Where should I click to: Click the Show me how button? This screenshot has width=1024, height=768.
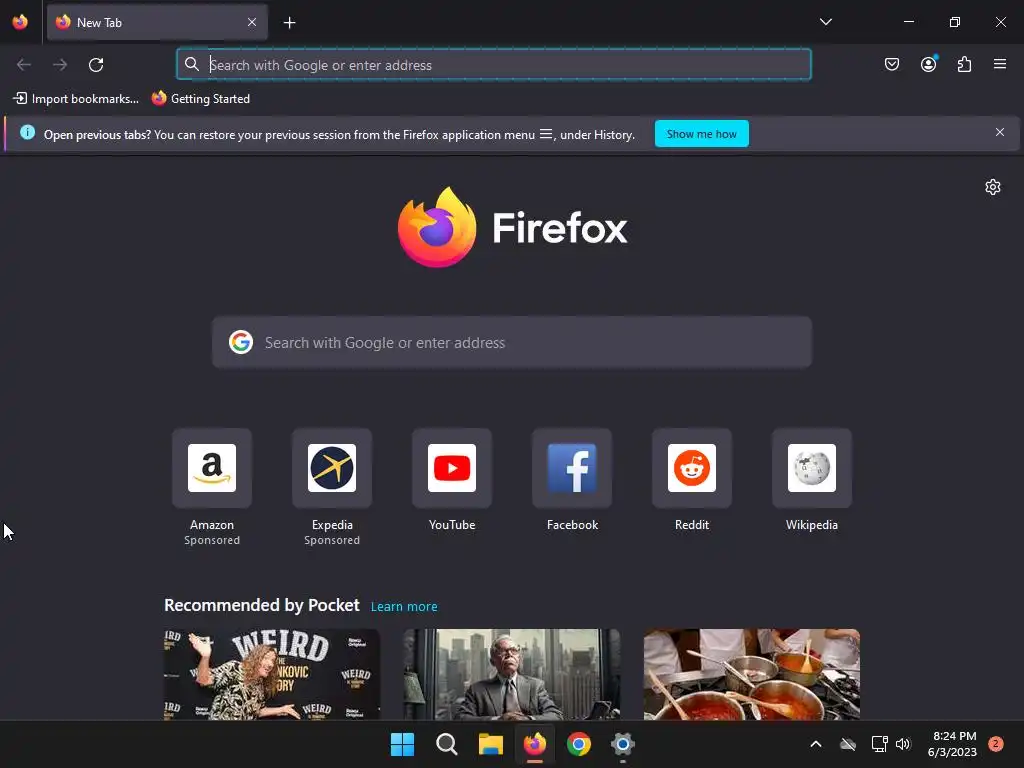click(x=701, y=134)
